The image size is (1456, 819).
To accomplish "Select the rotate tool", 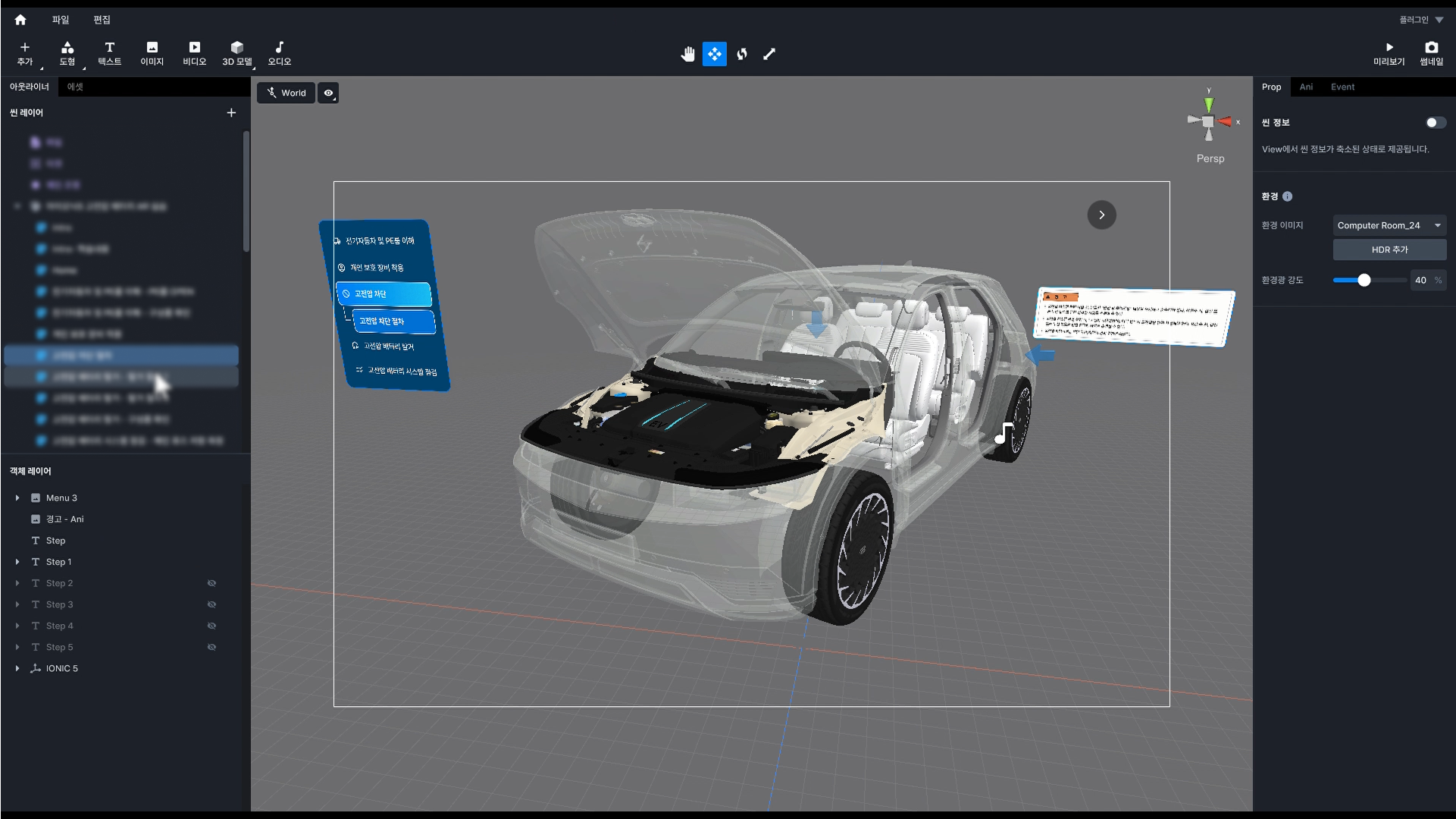I will [x=742, y=54].
